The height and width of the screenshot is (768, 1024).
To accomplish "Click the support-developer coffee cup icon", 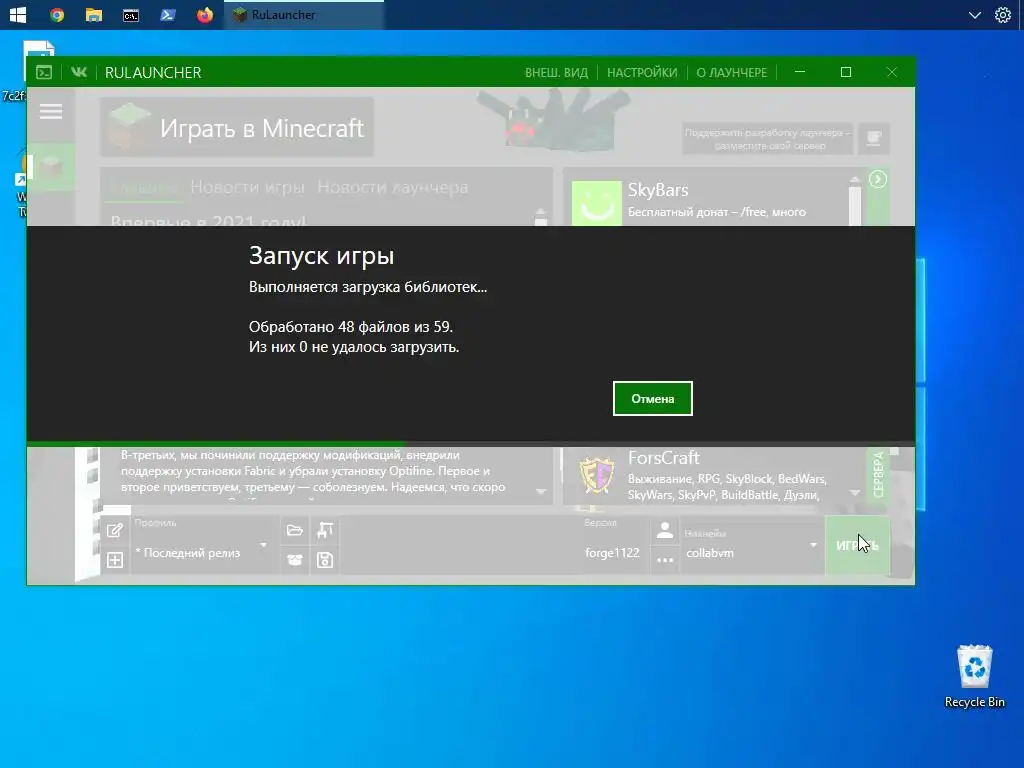I will click(x=873, y=138).
